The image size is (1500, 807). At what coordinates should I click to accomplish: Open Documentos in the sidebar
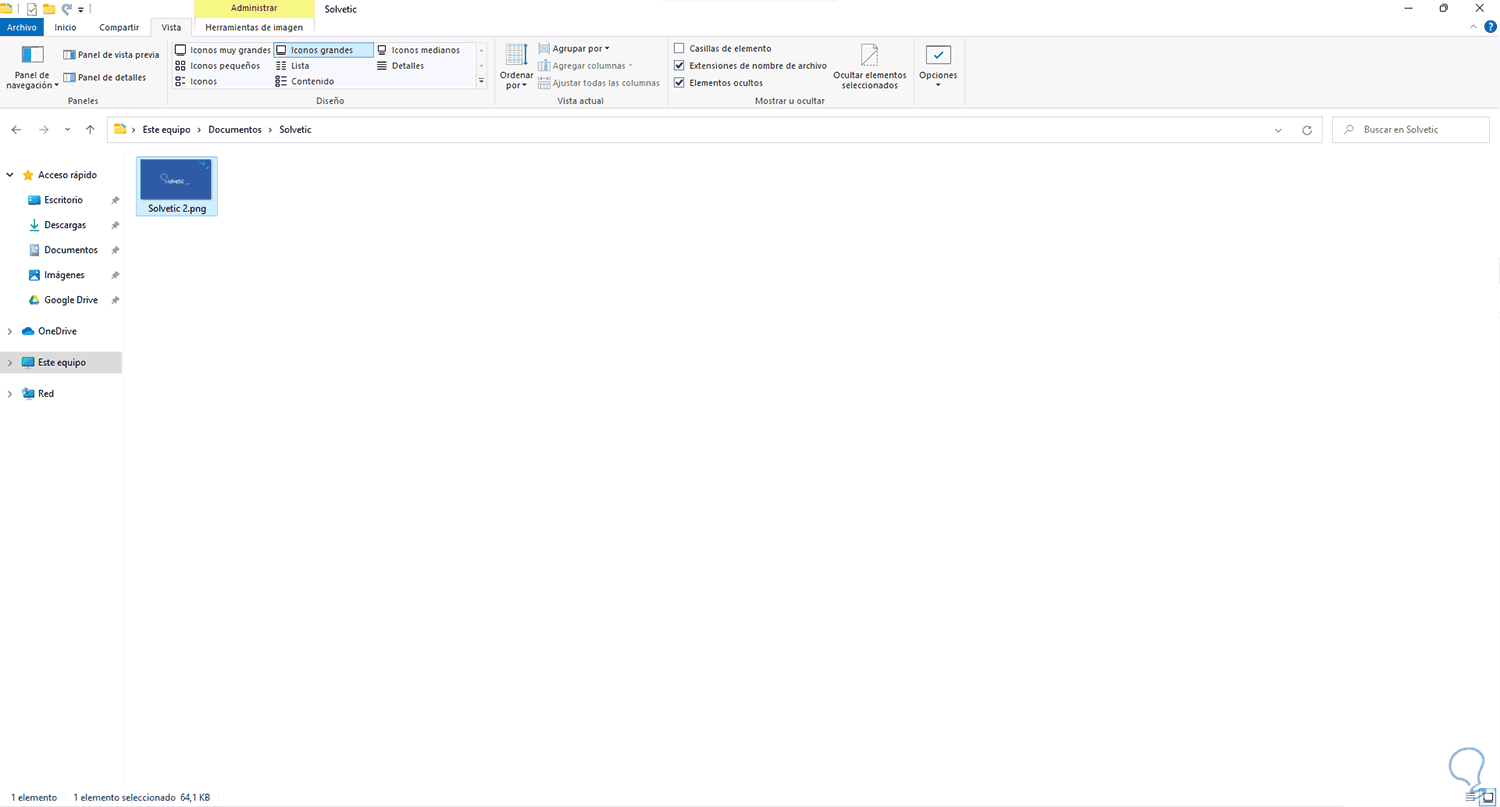70,250
